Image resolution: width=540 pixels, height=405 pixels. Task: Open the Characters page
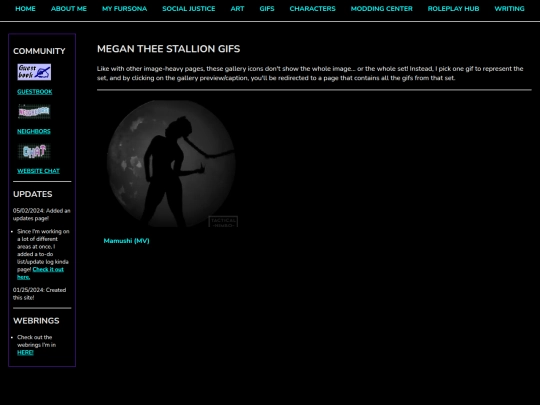[x=312, y=9]
